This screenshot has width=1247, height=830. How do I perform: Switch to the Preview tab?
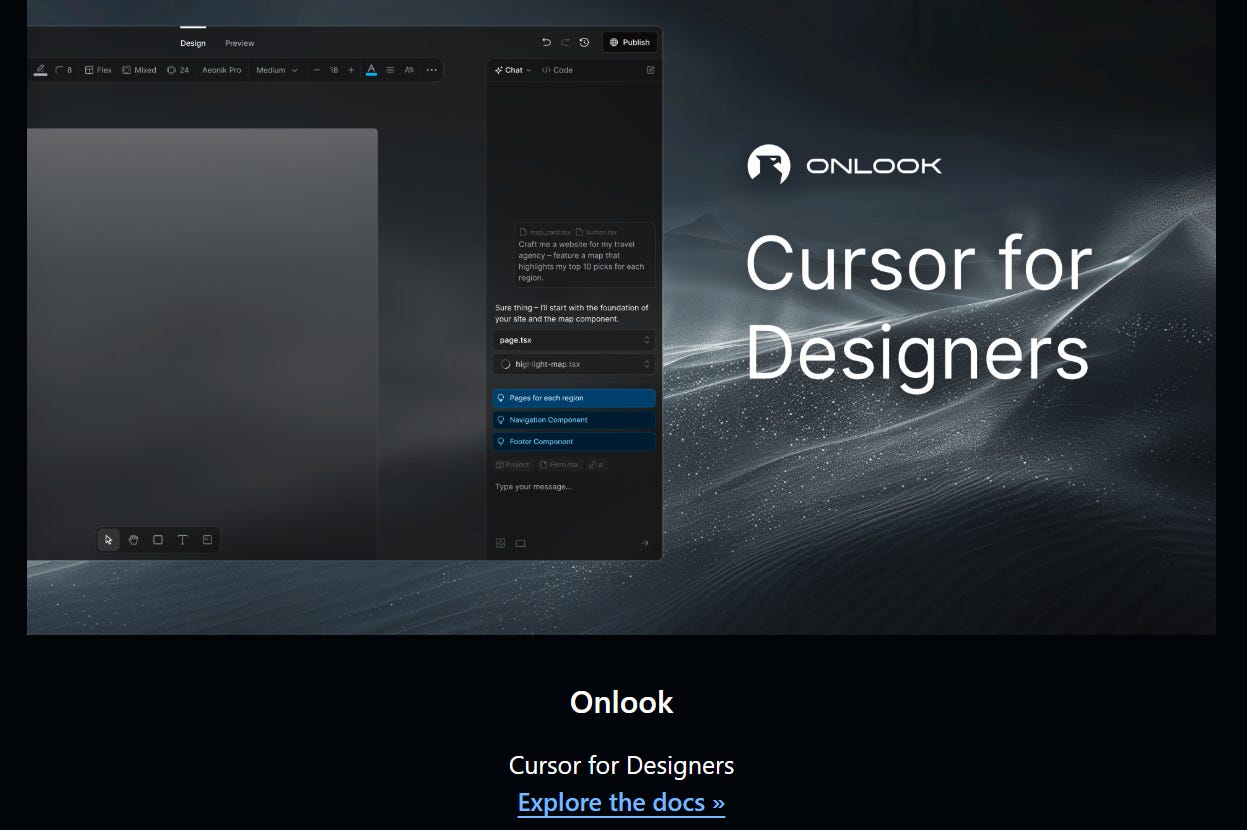[x=240, y=43]
